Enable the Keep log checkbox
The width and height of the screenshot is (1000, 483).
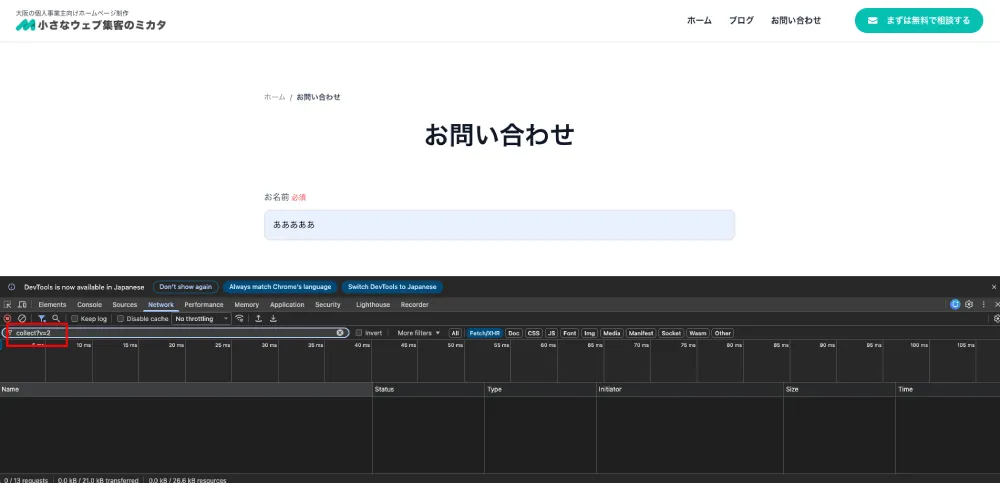pos(75,318)
